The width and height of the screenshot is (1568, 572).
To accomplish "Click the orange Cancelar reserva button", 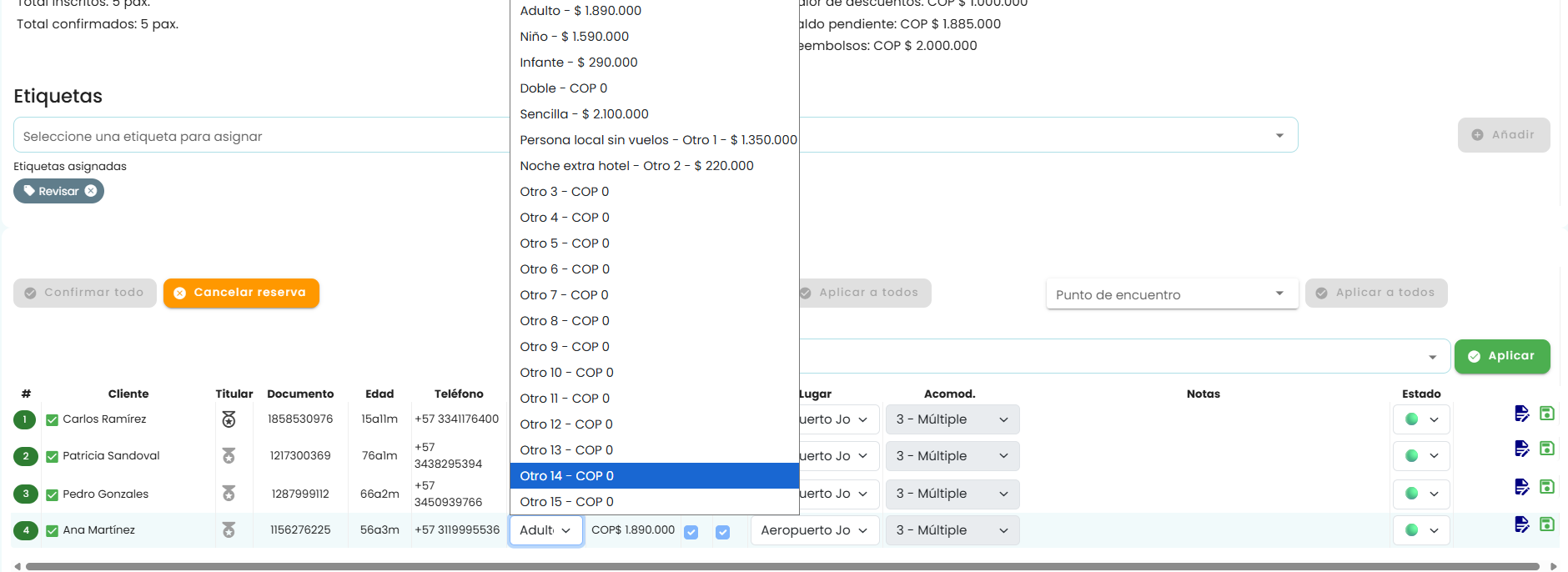I will [241, 293].
